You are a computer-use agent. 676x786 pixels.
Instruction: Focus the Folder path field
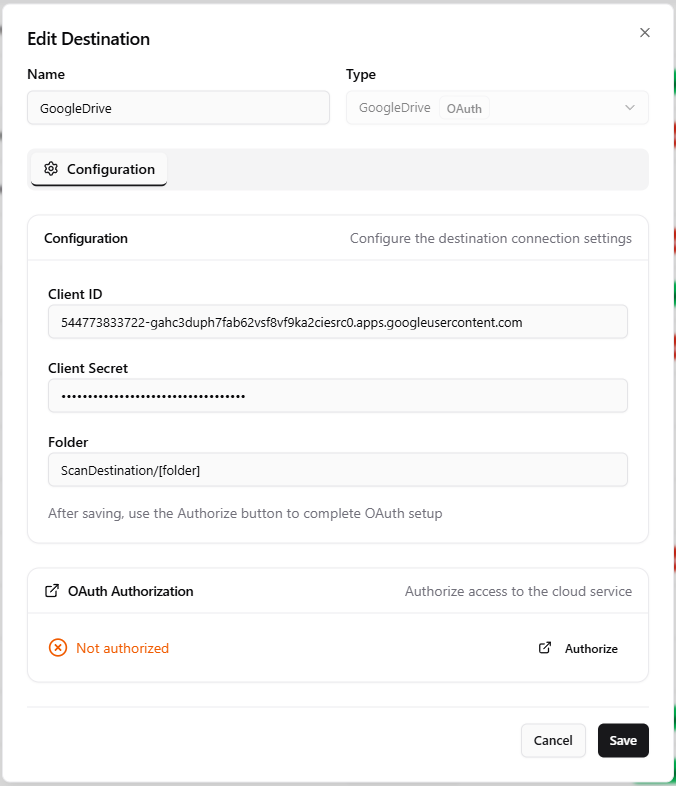pyautogui.click(x=338, y=470)
